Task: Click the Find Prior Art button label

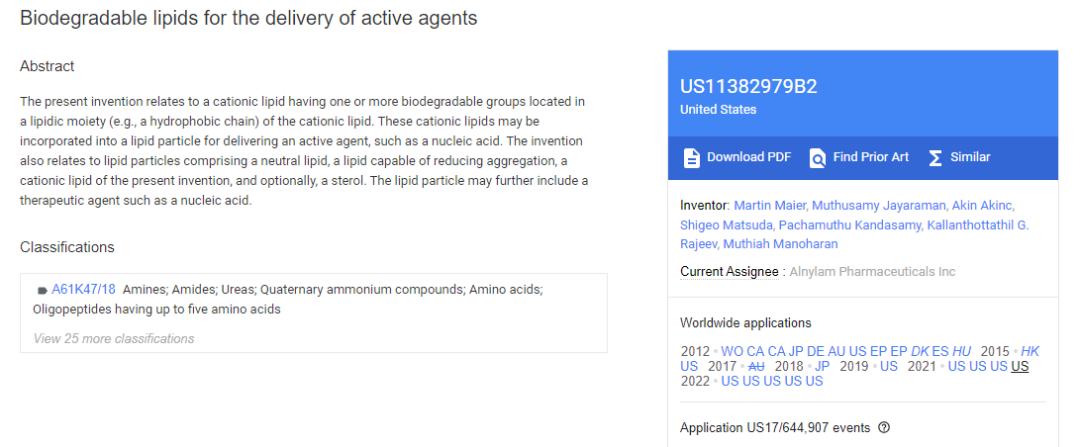Action: tap(871, 157)
